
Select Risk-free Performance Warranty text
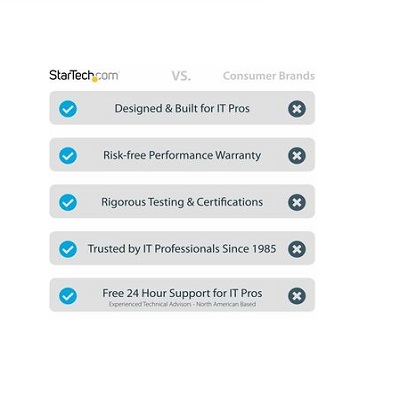[x=182, y=155]
